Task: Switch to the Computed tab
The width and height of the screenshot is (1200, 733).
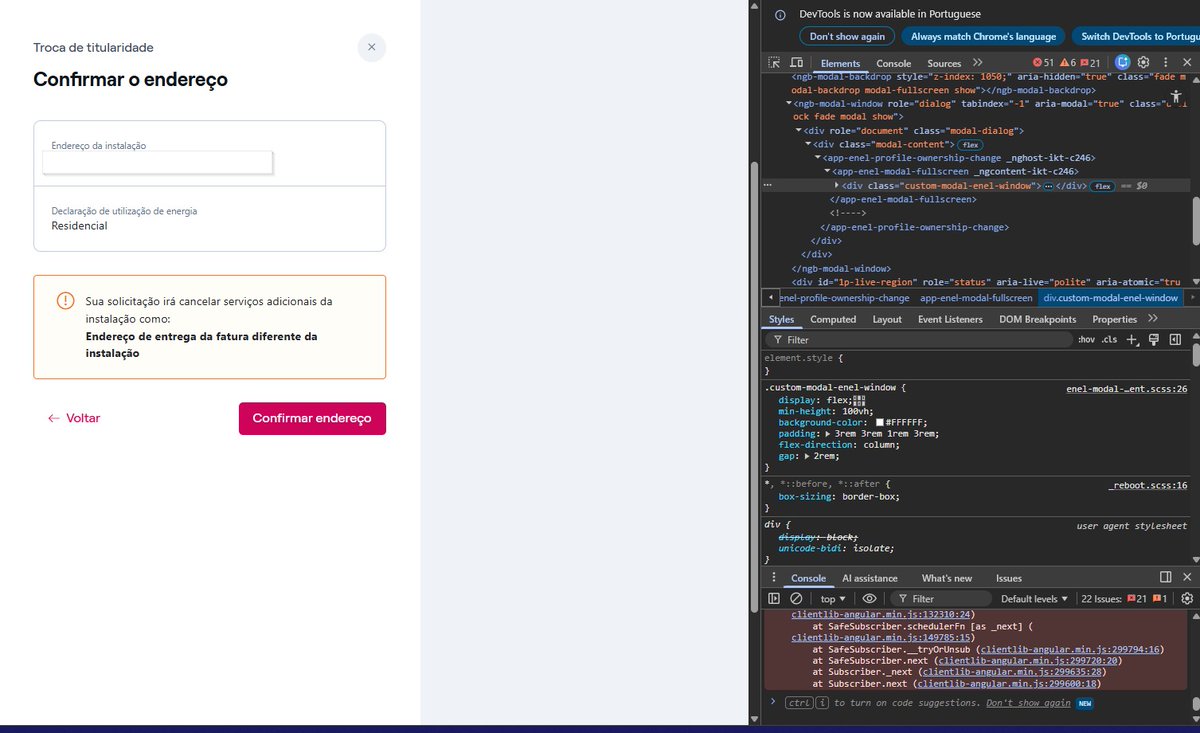Action: click(833, 319)
